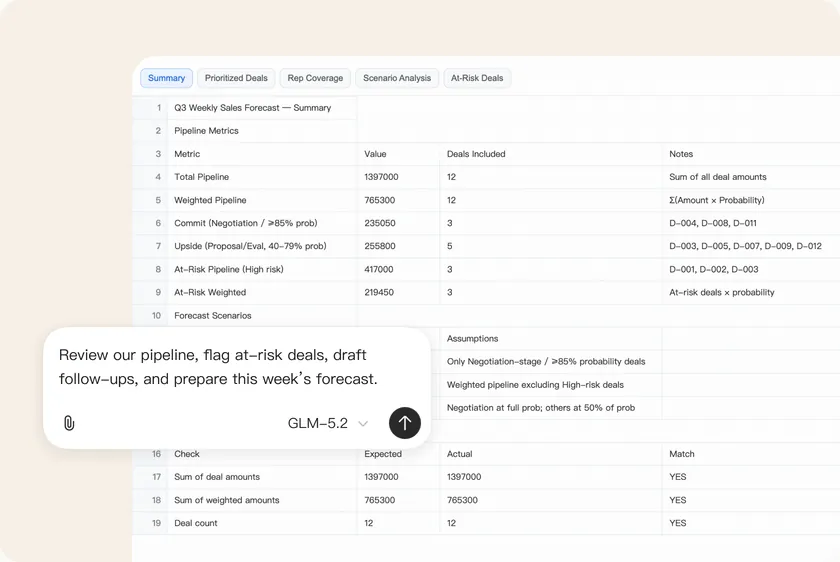Select the note 'D-004, D-008, D-011'

[x=751, y=223]
